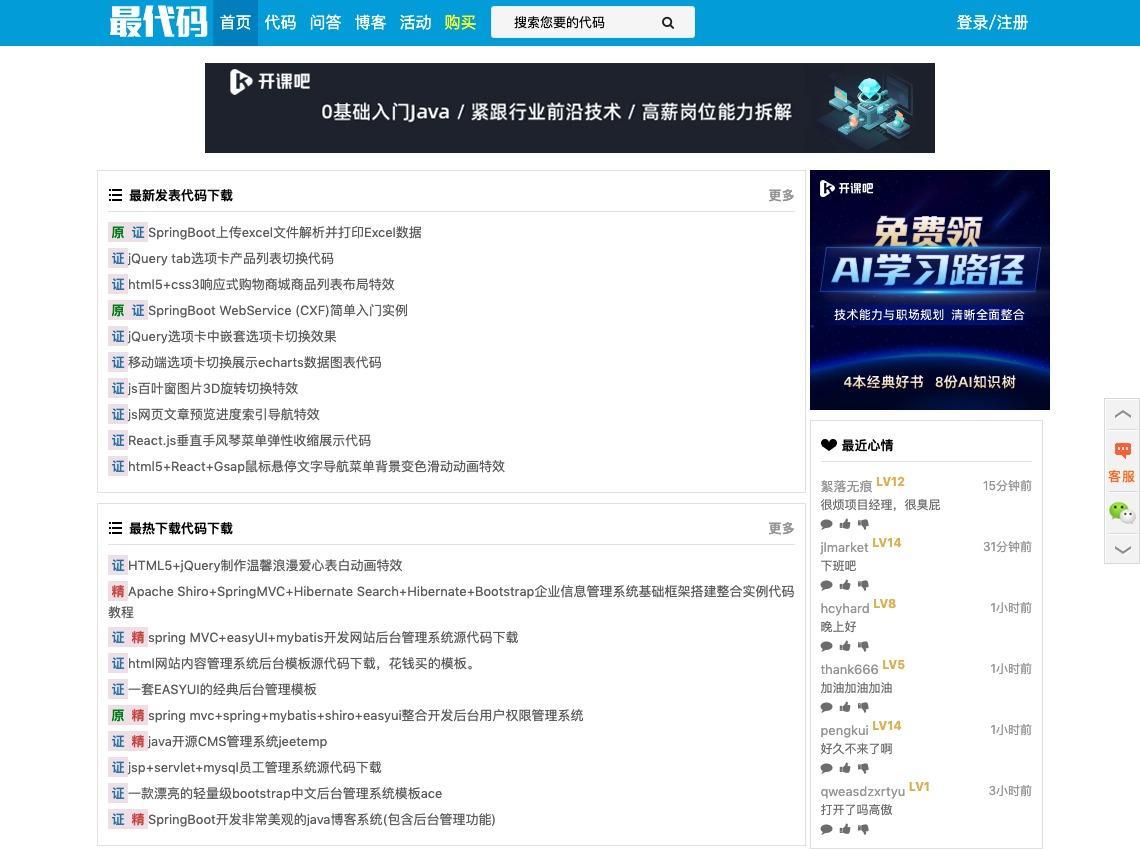Click the comment bubble under 繁落无痕's mood
The height and width of the screenshot is (850, 1140).
click(x=827, y=524)
